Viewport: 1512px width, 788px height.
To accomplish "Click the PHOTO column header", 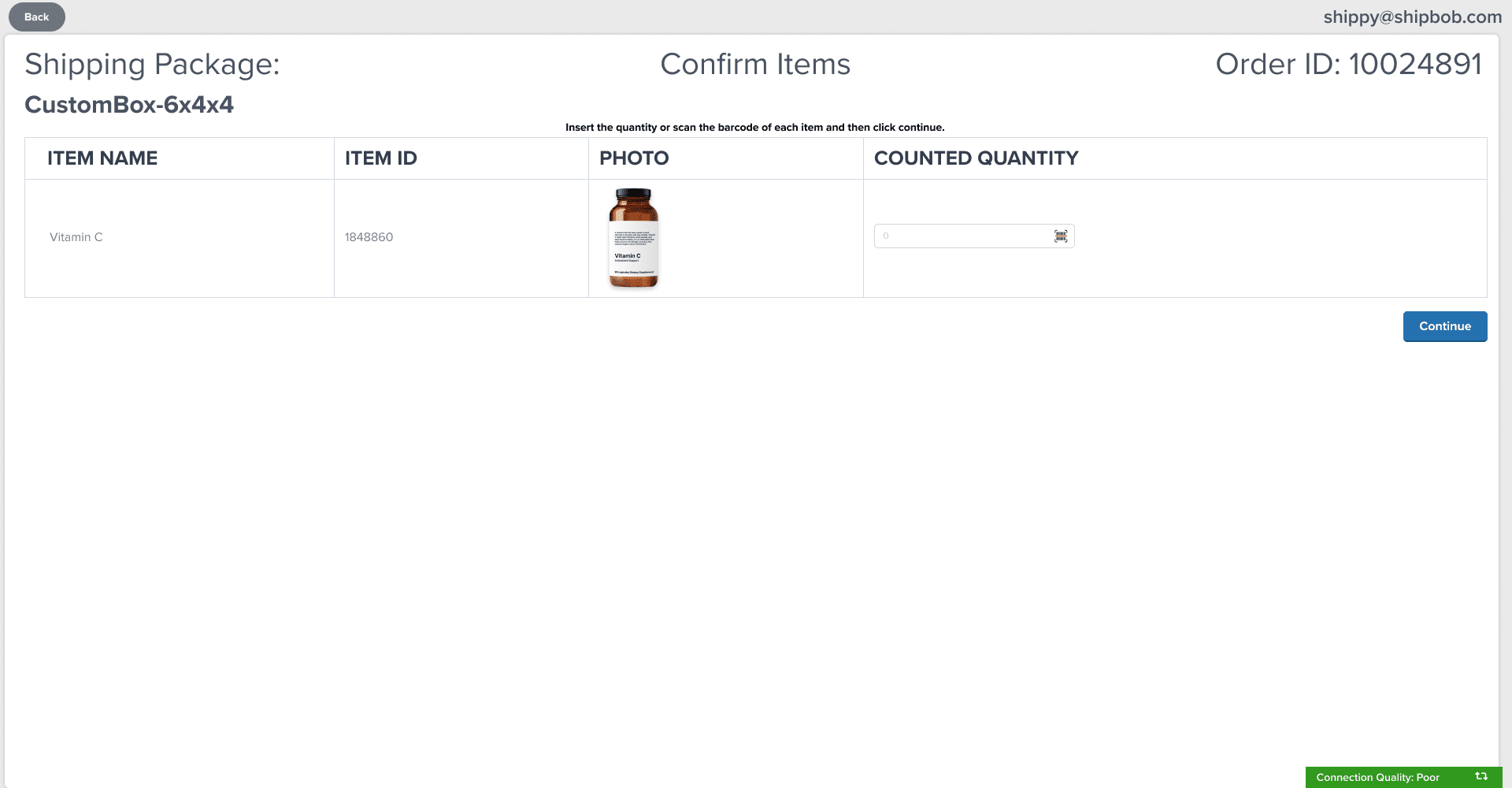I will (x=634, y=158).
